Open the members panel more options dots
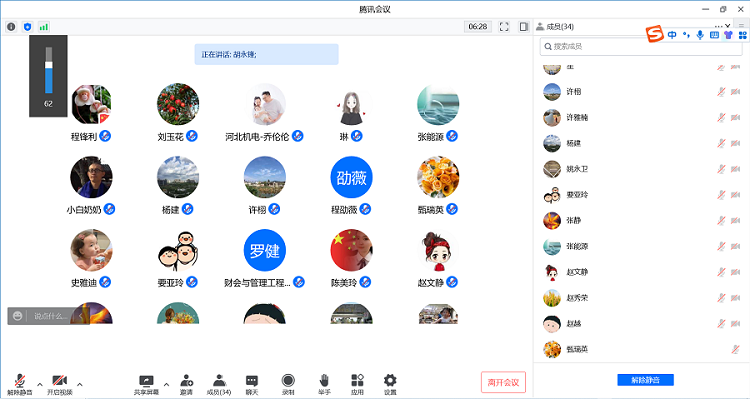The image size is (750, 399). point(718,26)
